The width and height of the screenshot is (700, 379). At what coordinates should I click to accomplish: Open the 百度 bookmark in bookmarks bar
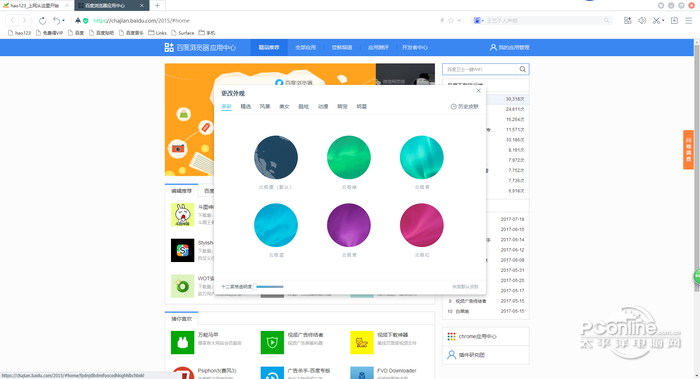click(75, 33)
